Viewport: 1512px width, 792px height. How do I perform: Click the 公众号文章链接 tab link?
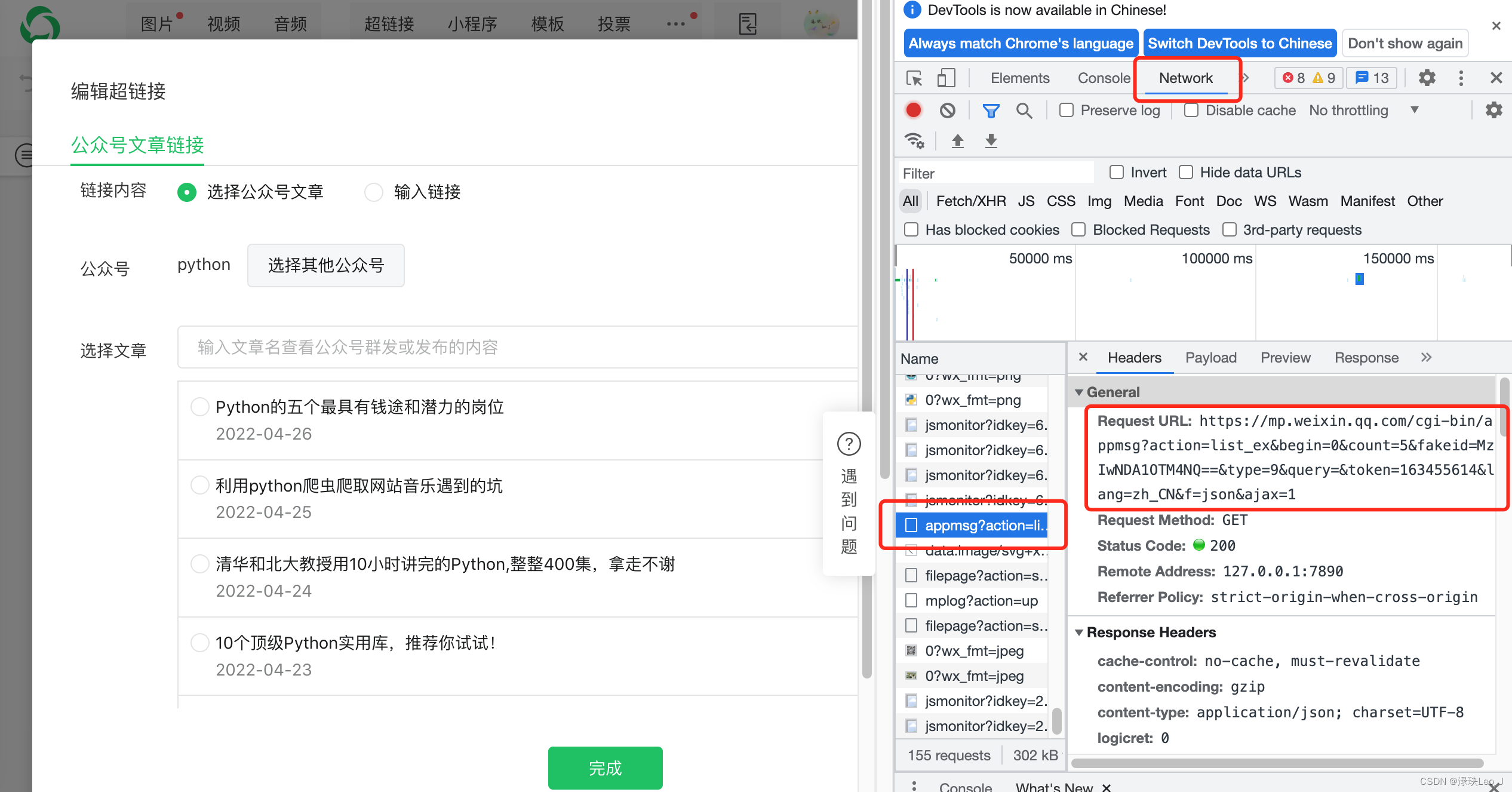click(x=137, y=145)
